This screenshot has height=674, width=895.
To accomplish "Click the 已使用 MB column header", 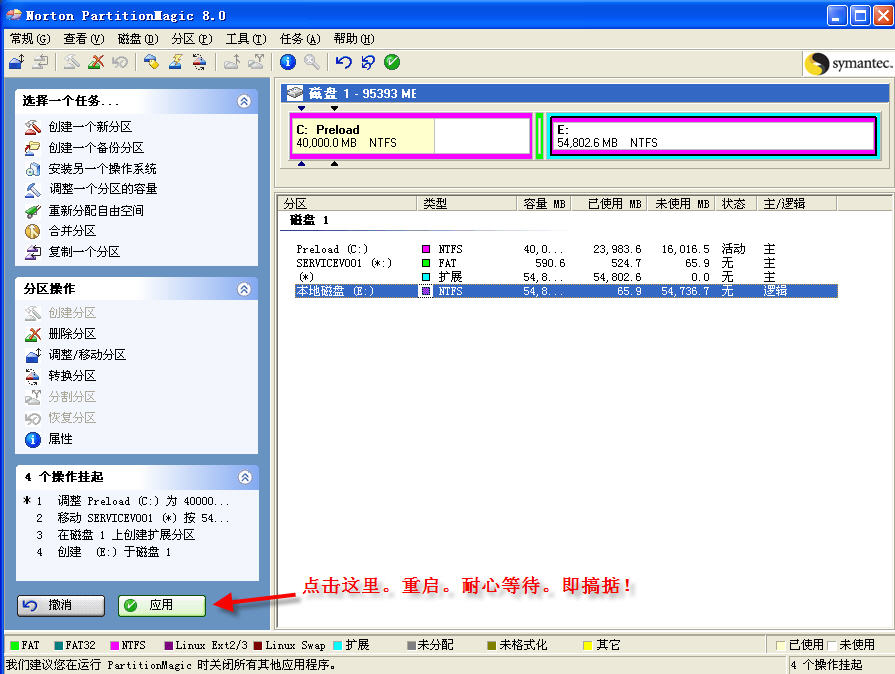I will point(609,204).
